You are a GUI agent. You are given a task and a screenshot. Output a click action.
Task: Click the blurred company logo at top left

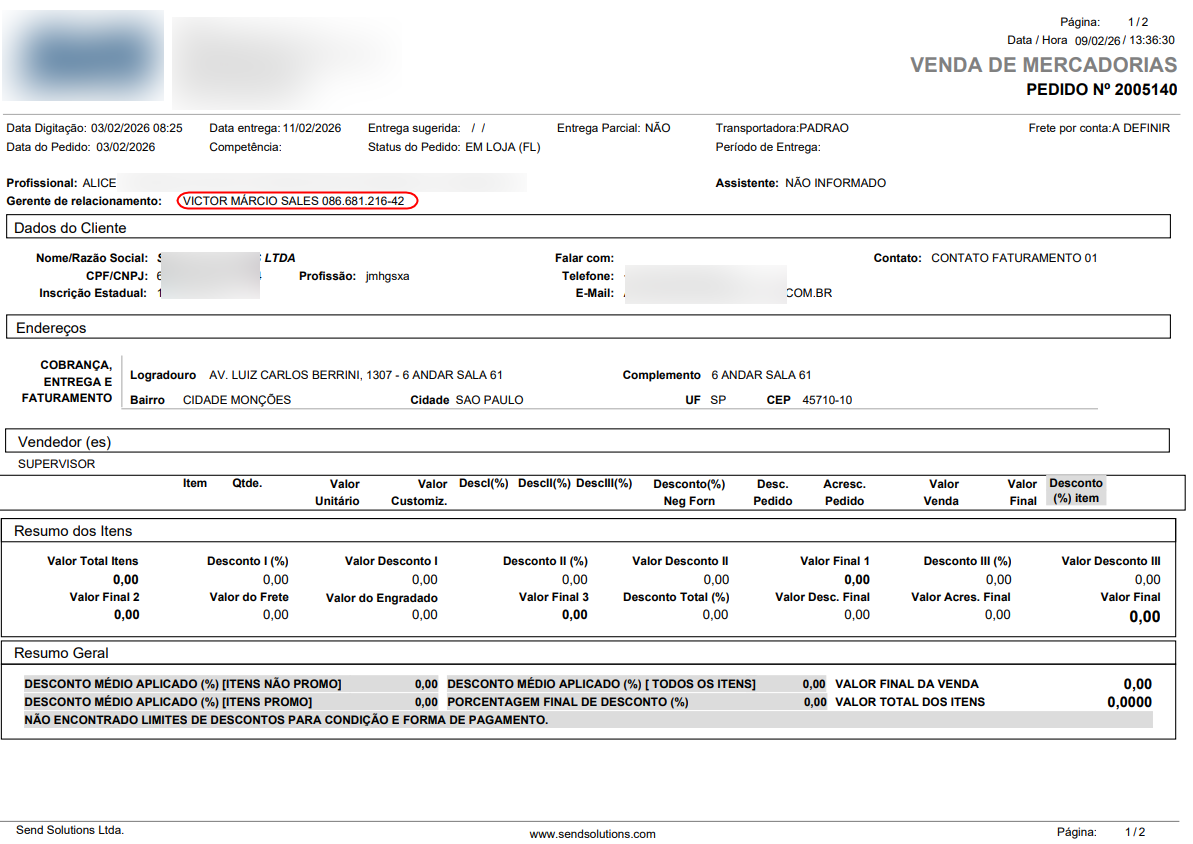(83, 55)
